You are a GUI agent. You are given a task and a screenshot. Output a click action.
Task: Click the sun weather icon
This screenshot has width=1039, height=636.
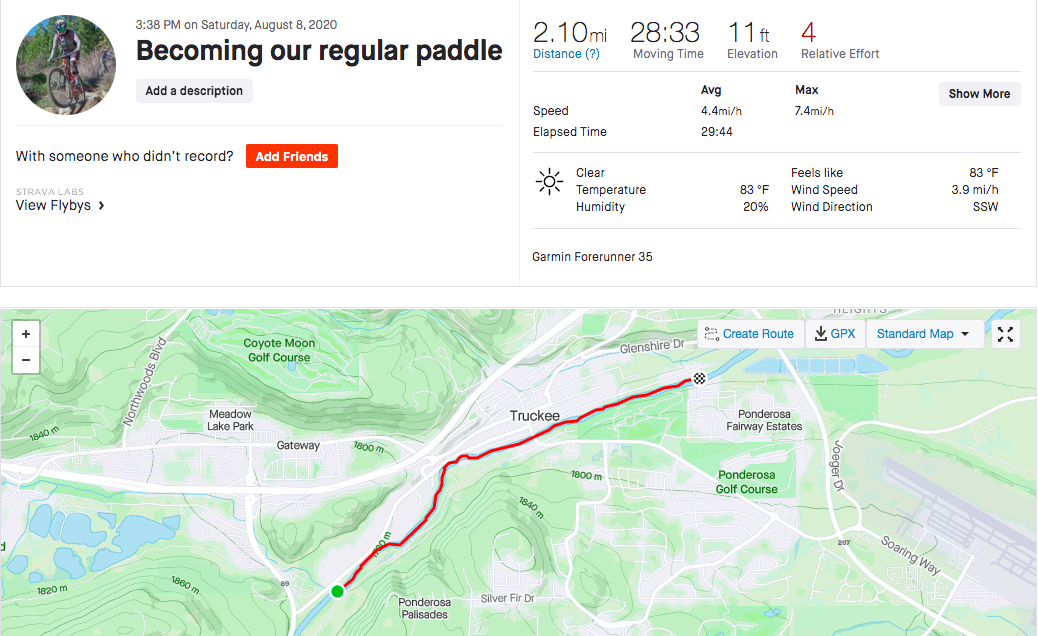pyautogui.click(x=549, y=182)
